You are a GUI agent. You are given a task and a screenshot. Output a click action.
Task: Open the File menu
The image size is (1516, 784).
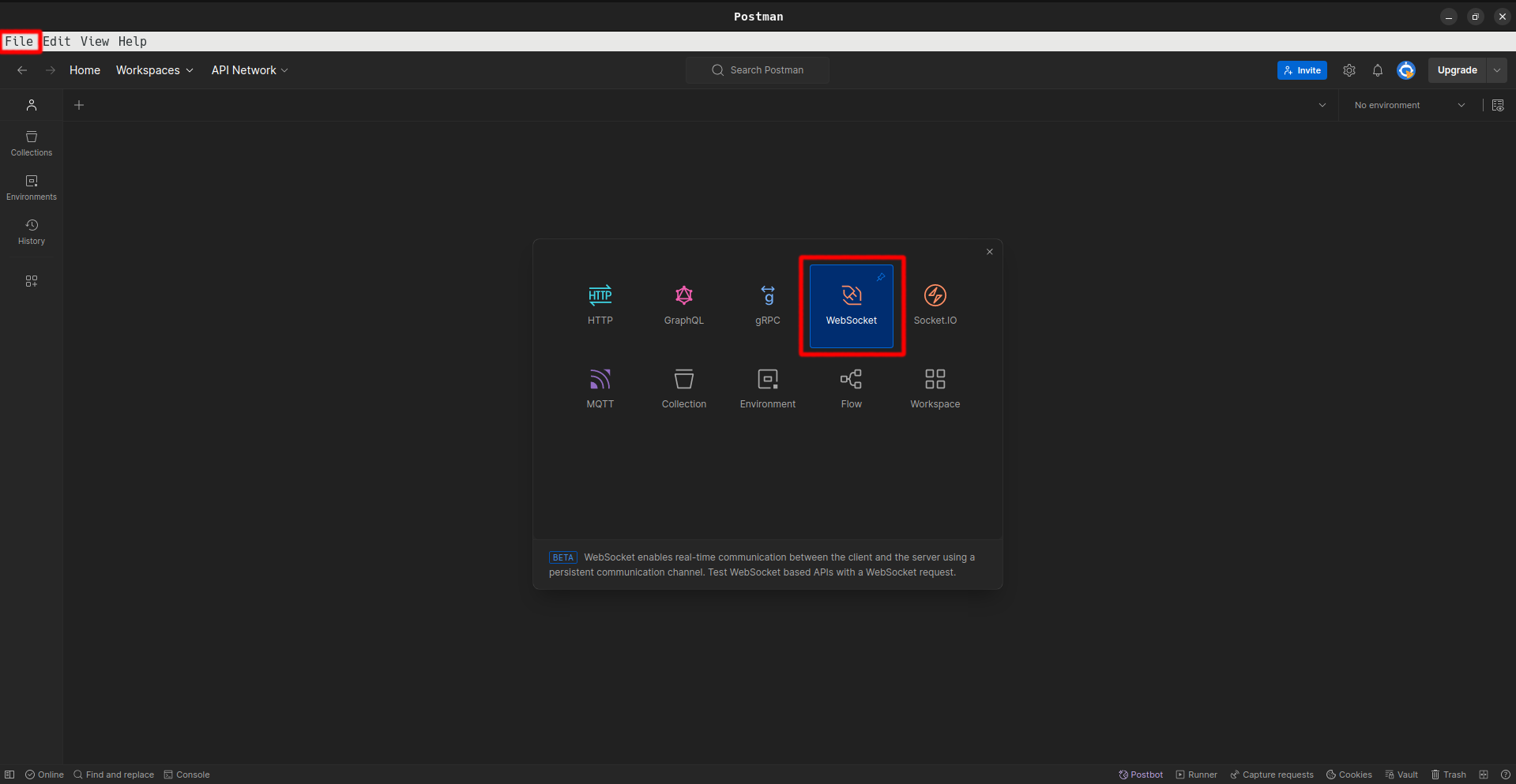point(19,41)
